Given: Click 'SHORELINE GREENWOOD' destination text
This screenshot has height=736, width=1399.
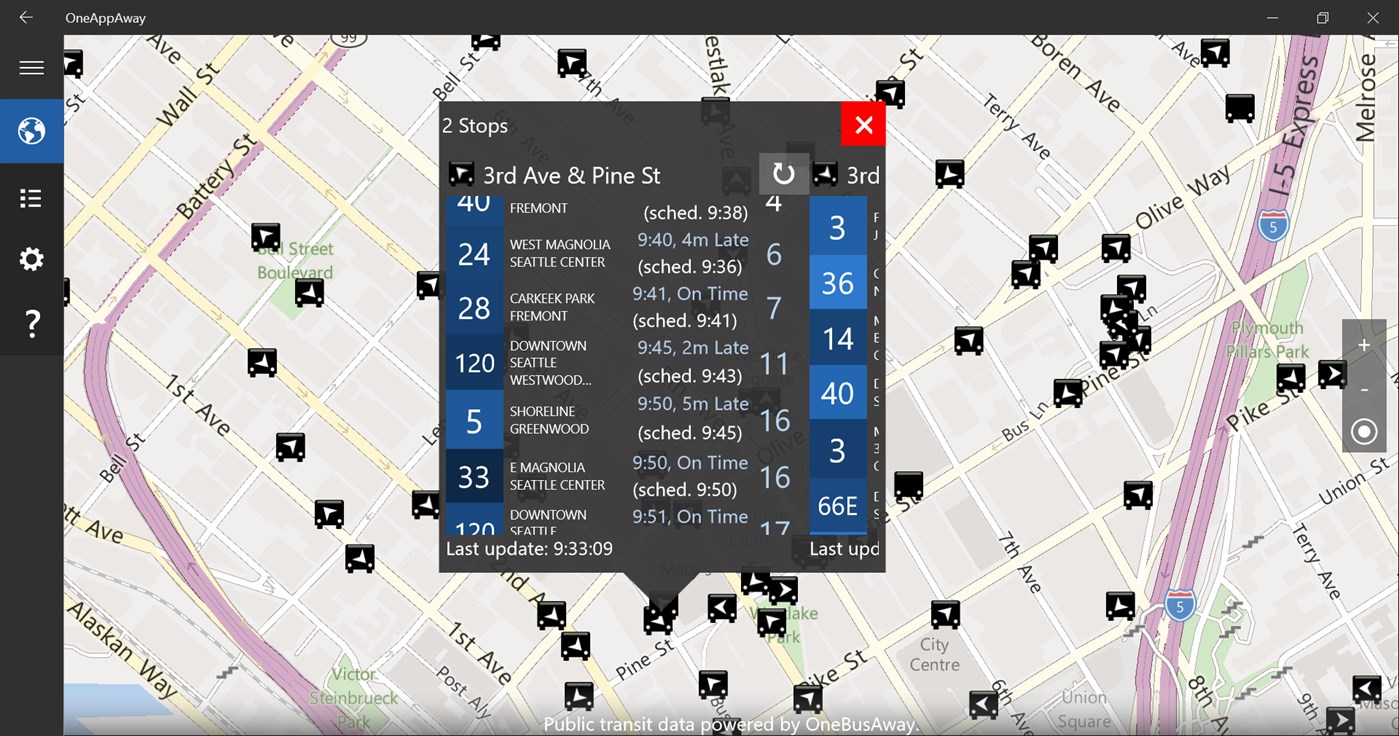Looking at the screenshot, I should (550, 420).
